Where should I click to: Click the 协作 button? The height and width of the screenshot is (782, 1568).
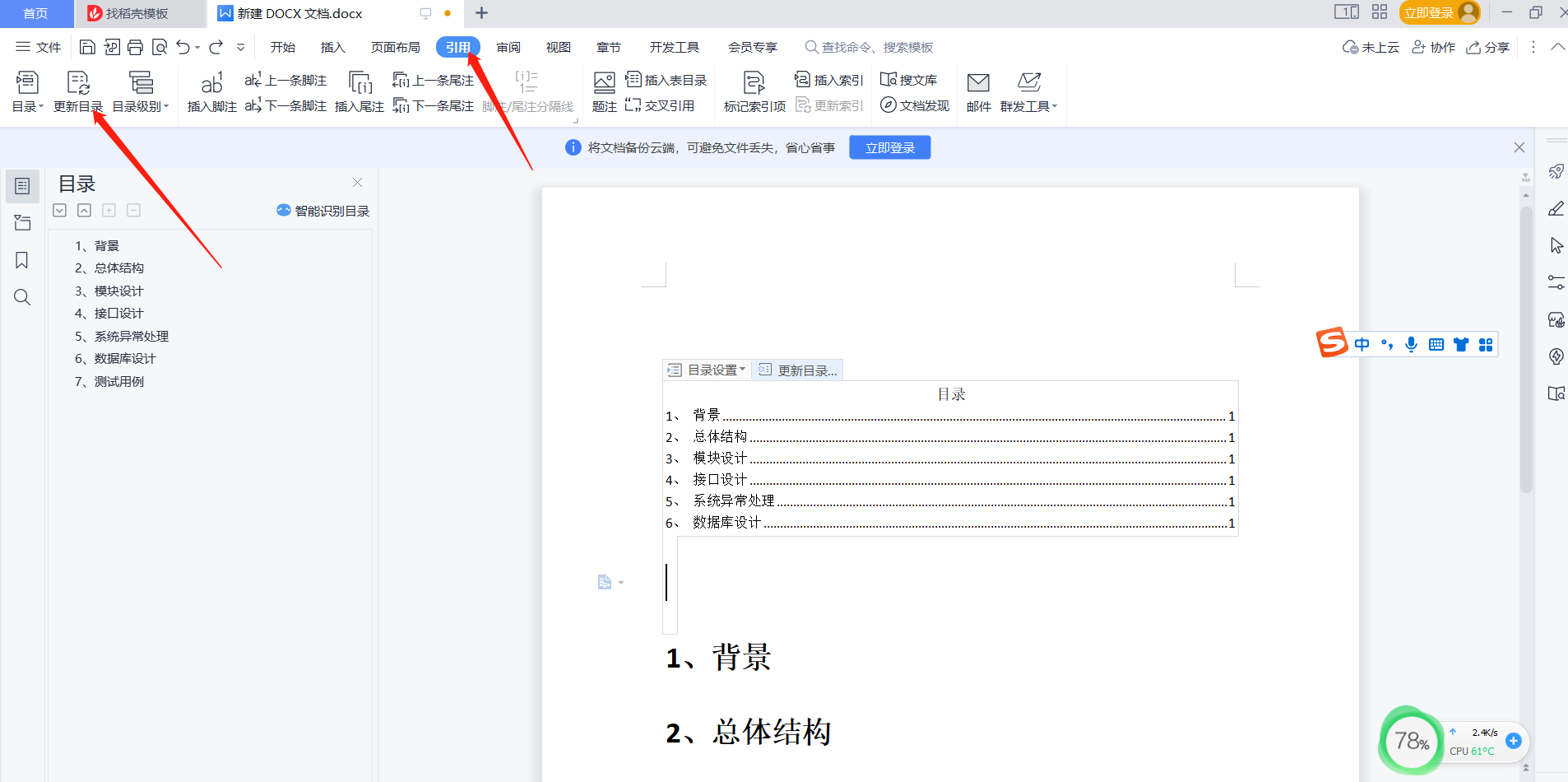(x=1434, y=47)
